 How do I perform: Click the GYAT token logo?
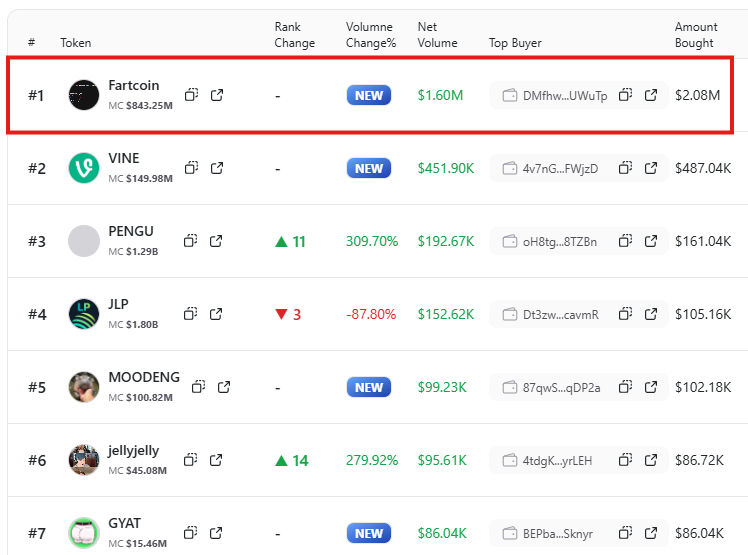click(84, 533)
